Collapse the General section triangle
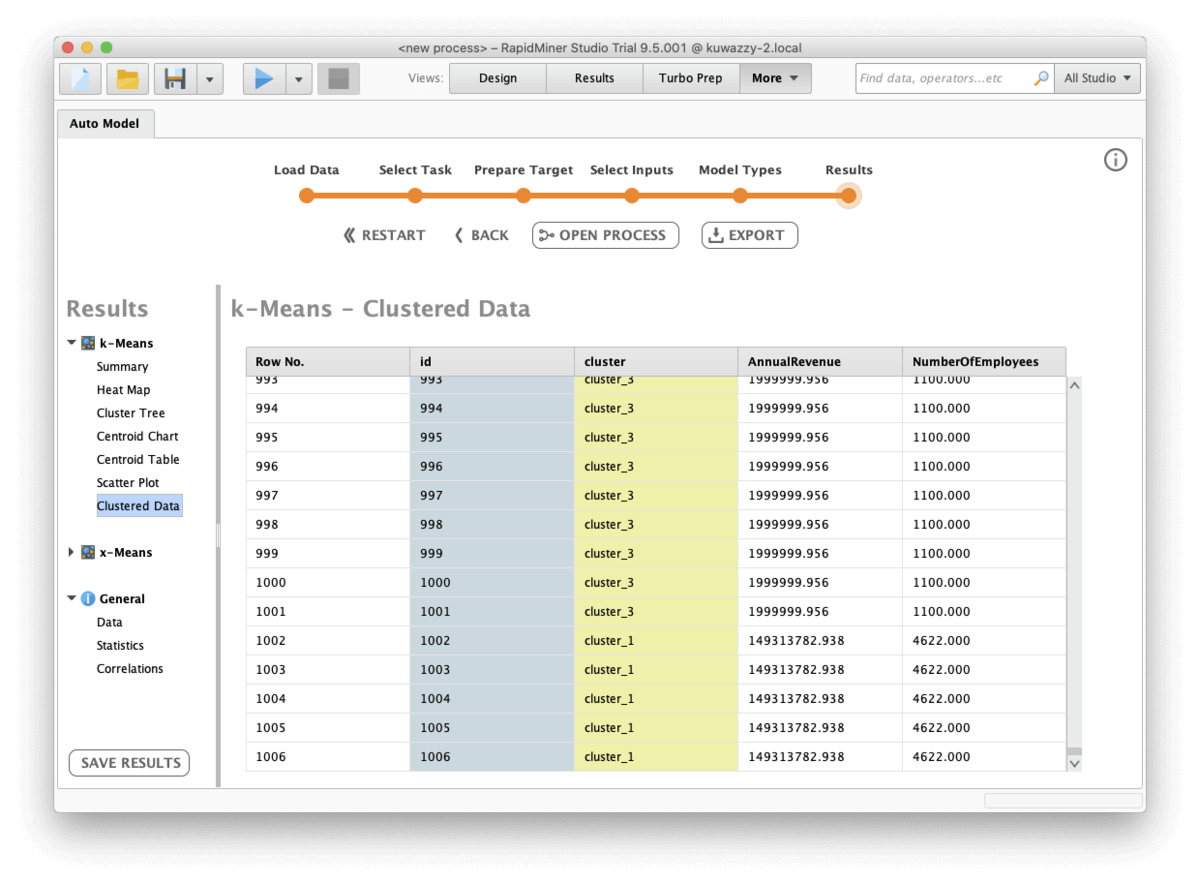Viewport: 1200px width, 884px height. pos(71,599)
